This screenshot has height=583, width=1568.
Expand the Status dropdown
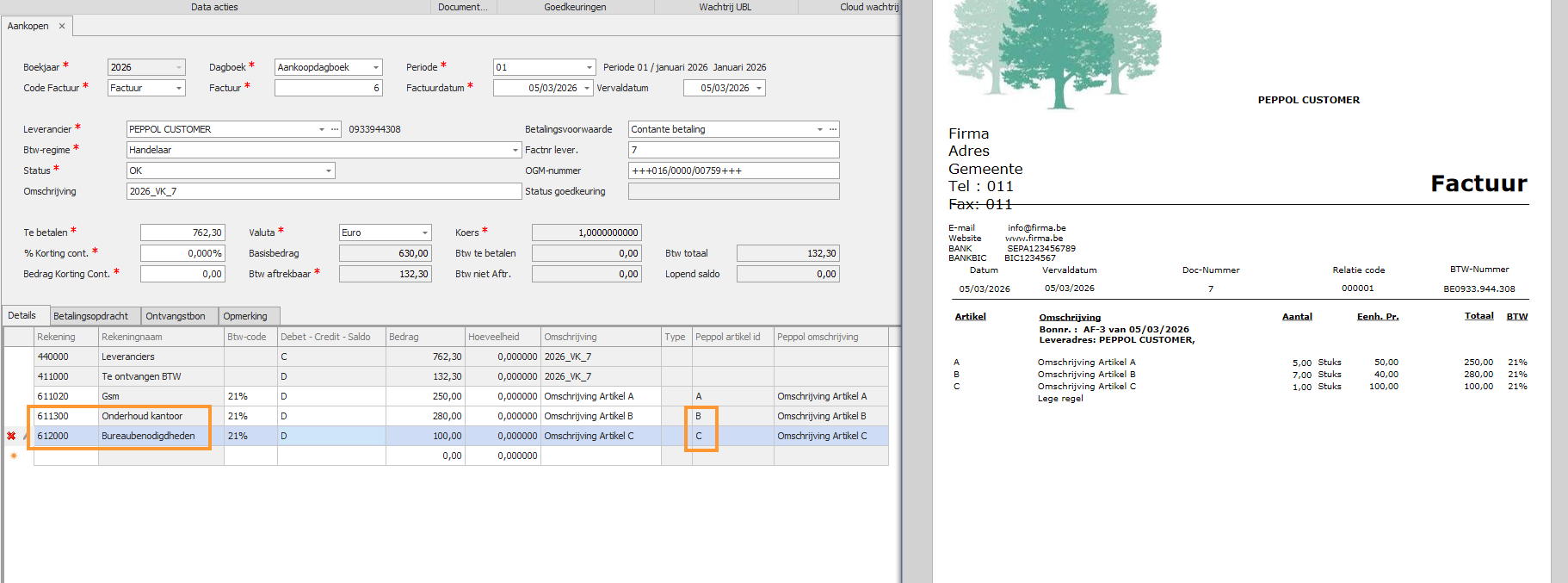point(329,171)
